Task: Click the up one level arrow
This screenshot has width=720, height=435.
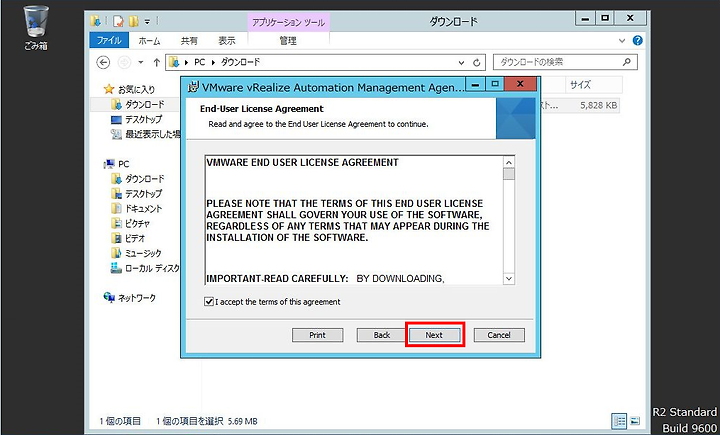Action: (x=156, y=62)
